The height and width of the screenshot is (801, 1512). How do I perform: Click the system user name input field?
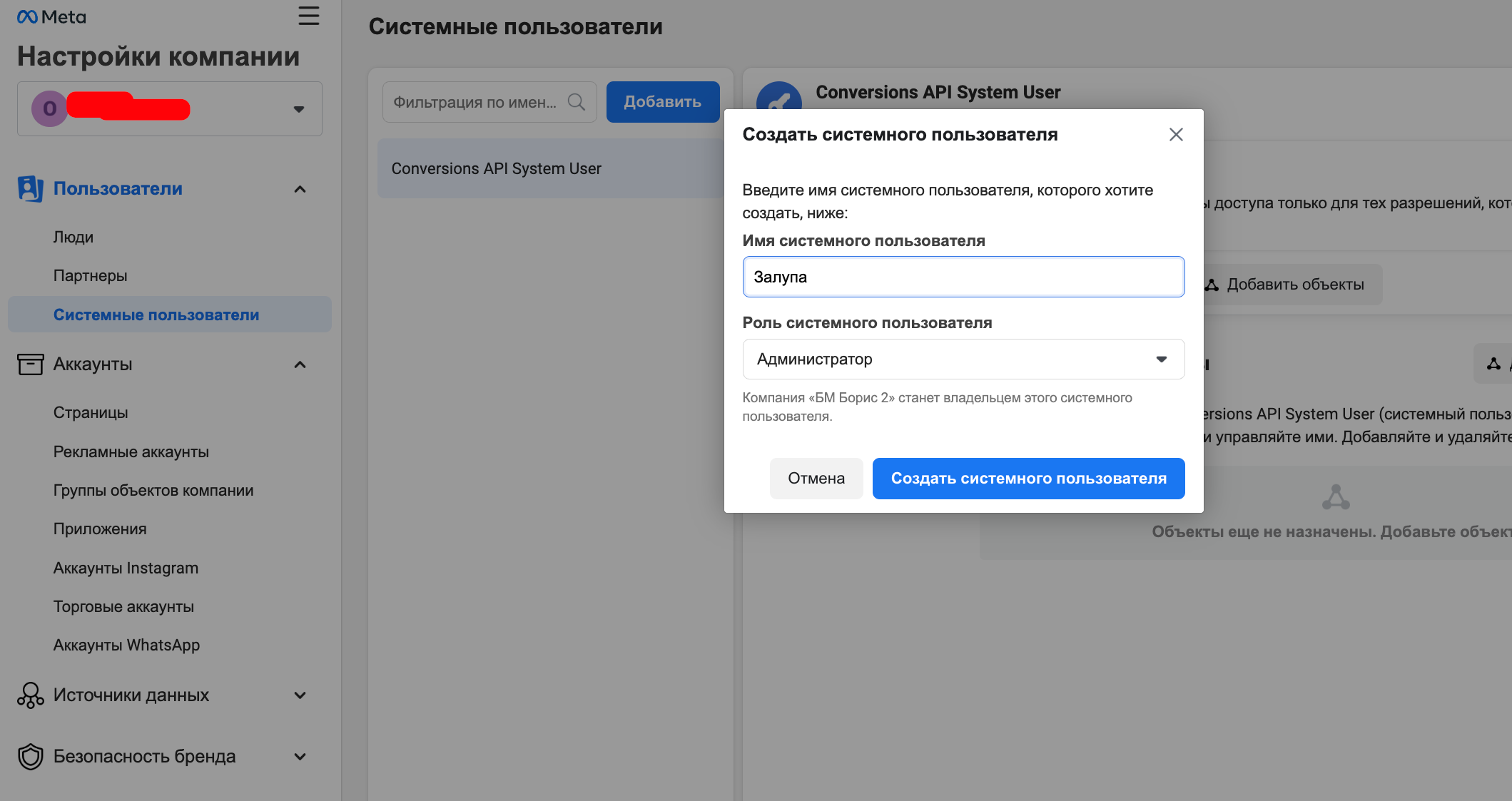click(963, 277)
